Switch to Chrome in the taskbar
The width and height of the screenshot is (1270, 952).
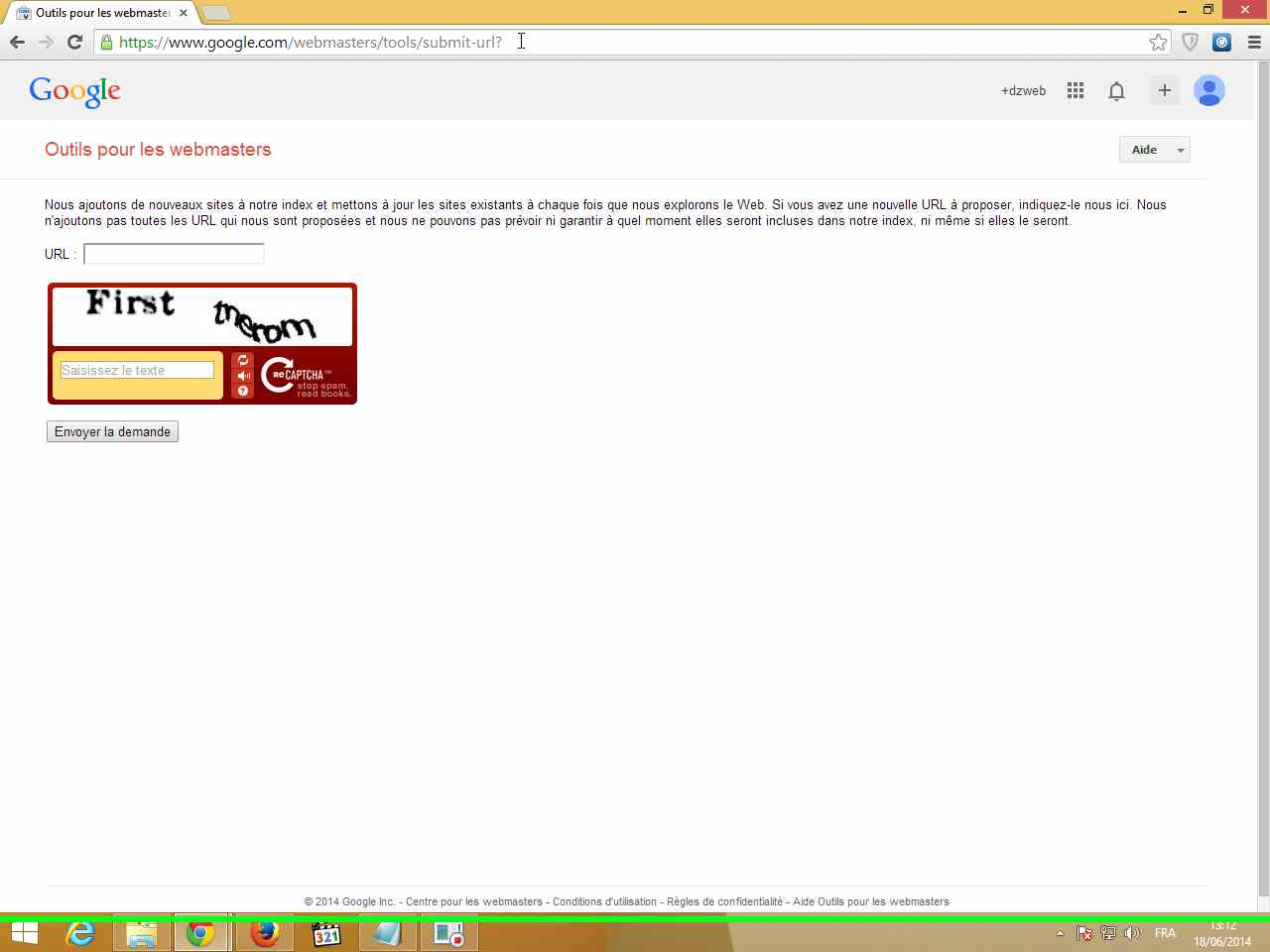pos(201,934)
